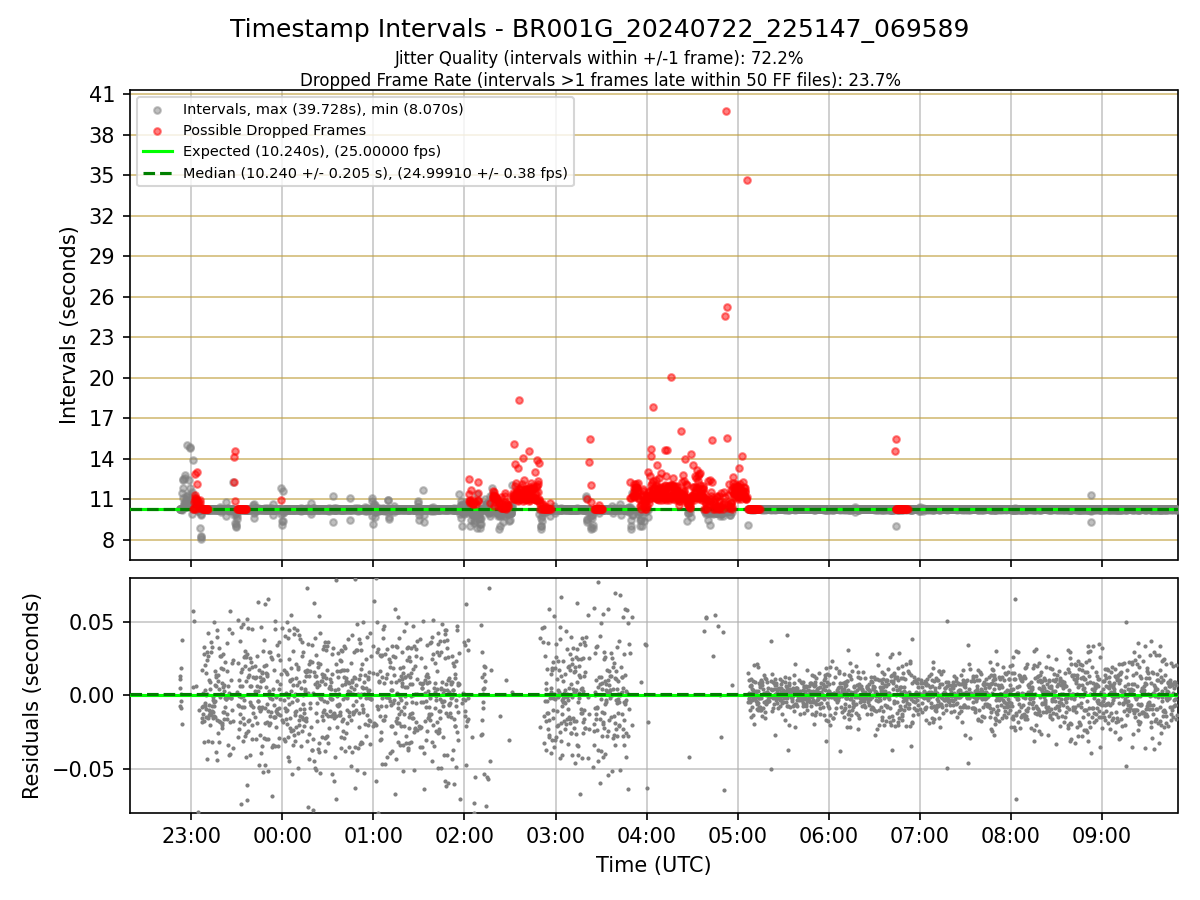Click the grey 'Intervals, max (39.728s)' legend marker

[157, 109]
